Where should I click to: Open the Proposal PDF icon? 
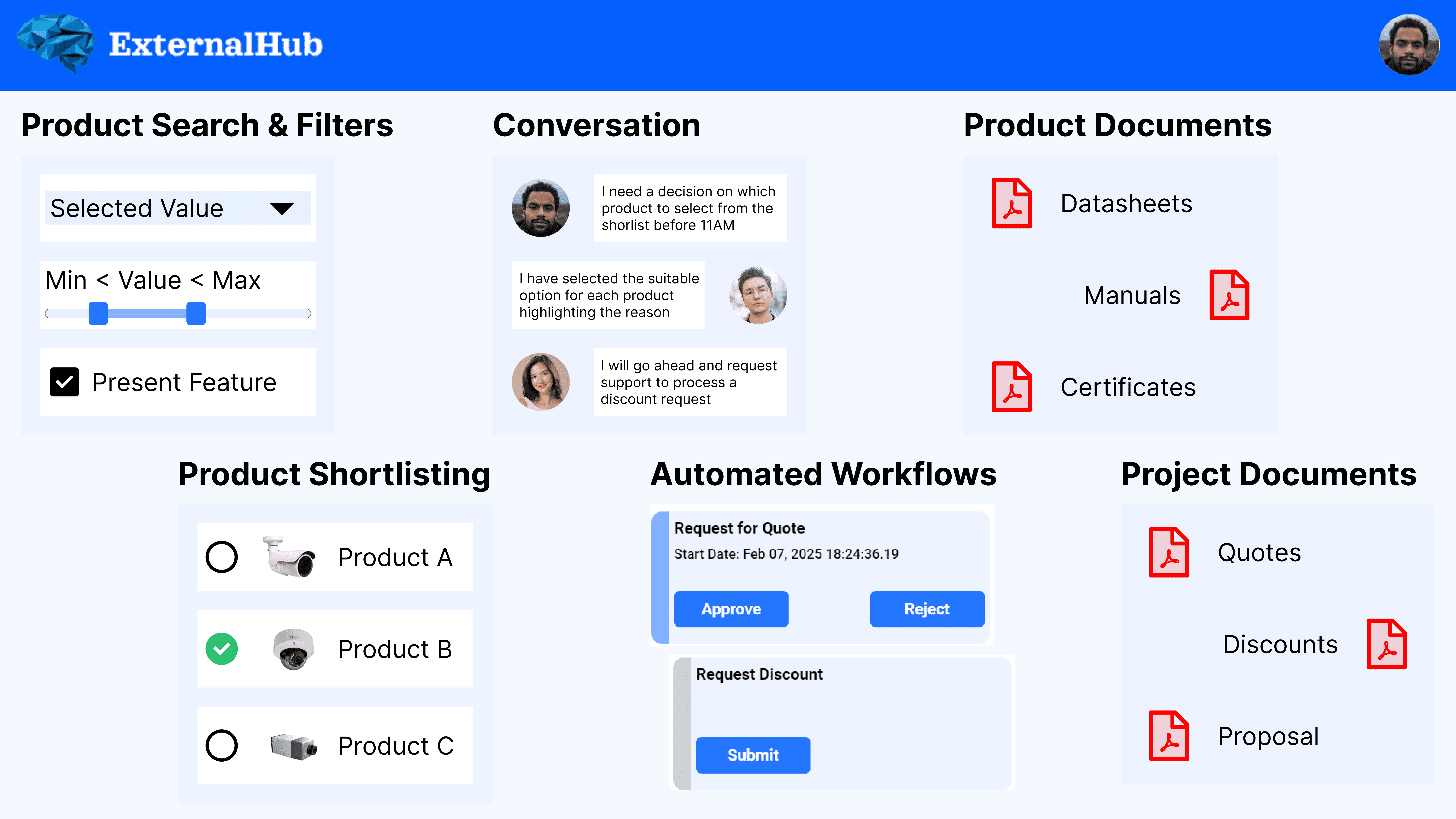point(1169,736)
